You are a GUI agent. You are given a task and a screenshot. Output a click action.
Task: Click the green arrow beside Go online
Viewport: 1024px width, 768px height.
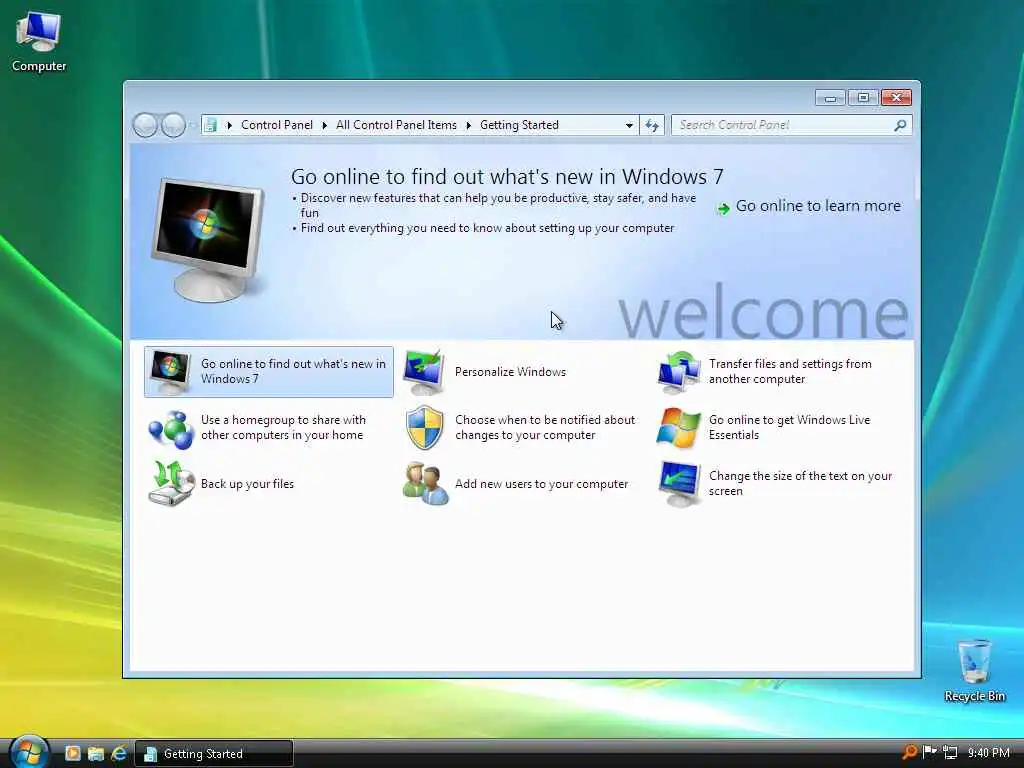pyautogui.click(x=723, y=208)
